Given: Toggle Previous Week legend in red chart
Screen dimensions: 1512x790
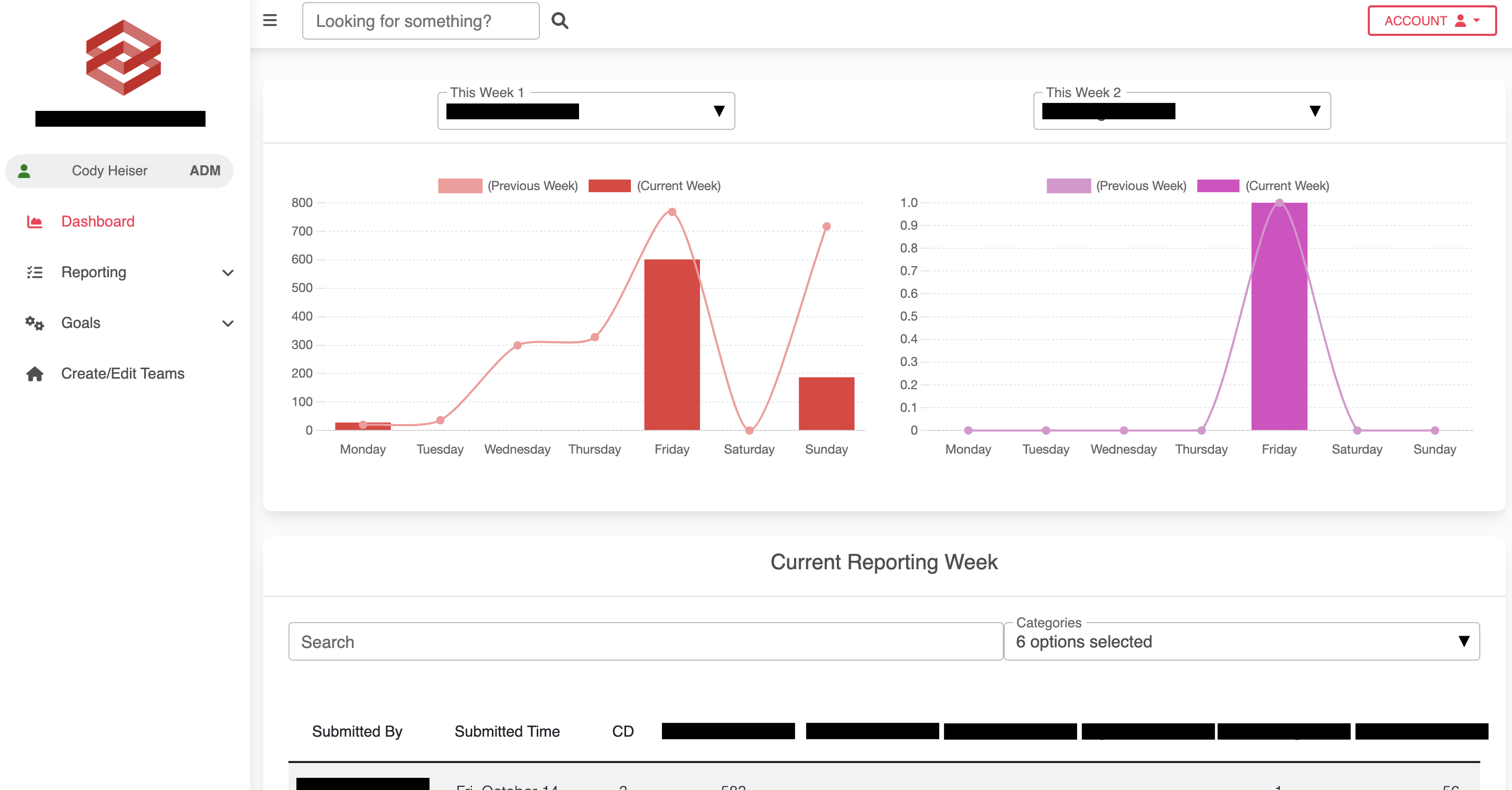Looking at the screenshot, I should click(508, 186).
